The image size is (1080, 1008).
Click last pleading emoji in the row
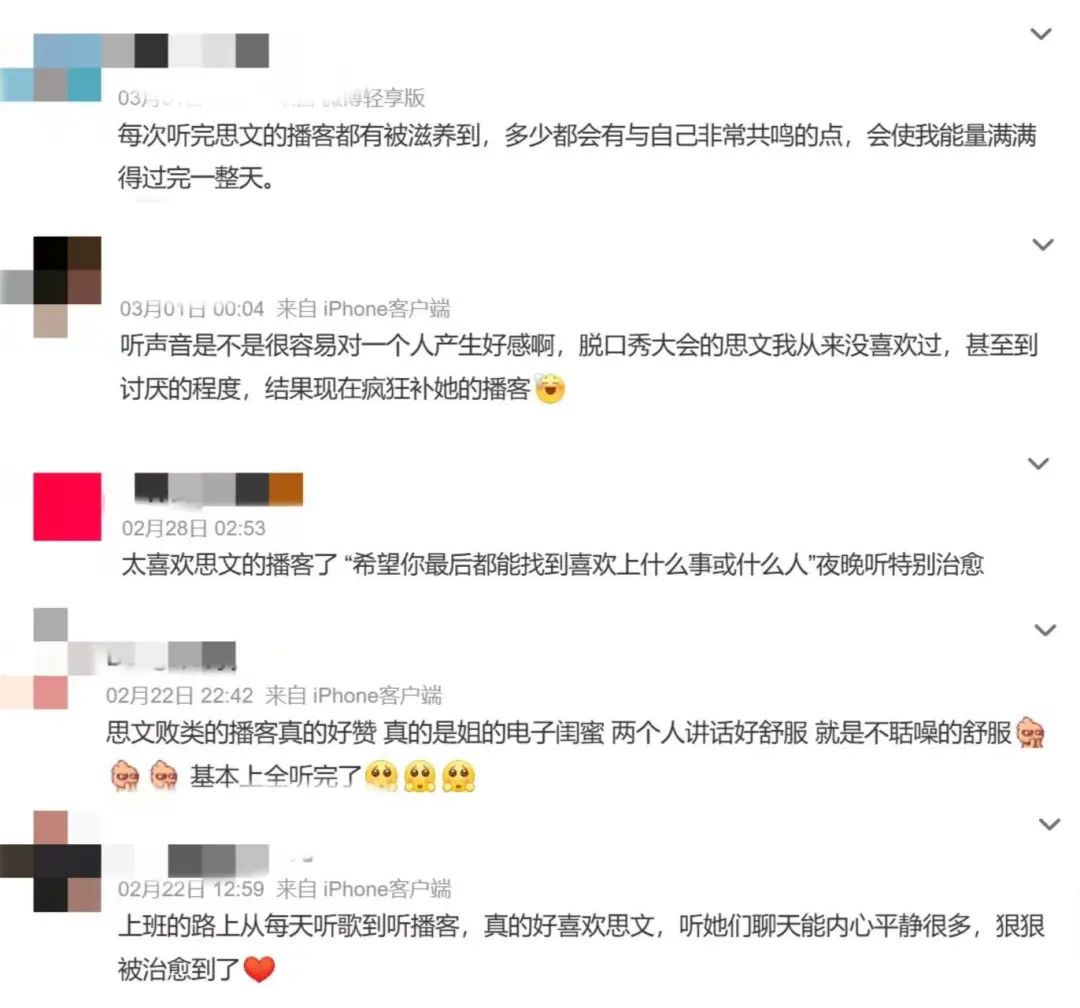click(459, 776)
